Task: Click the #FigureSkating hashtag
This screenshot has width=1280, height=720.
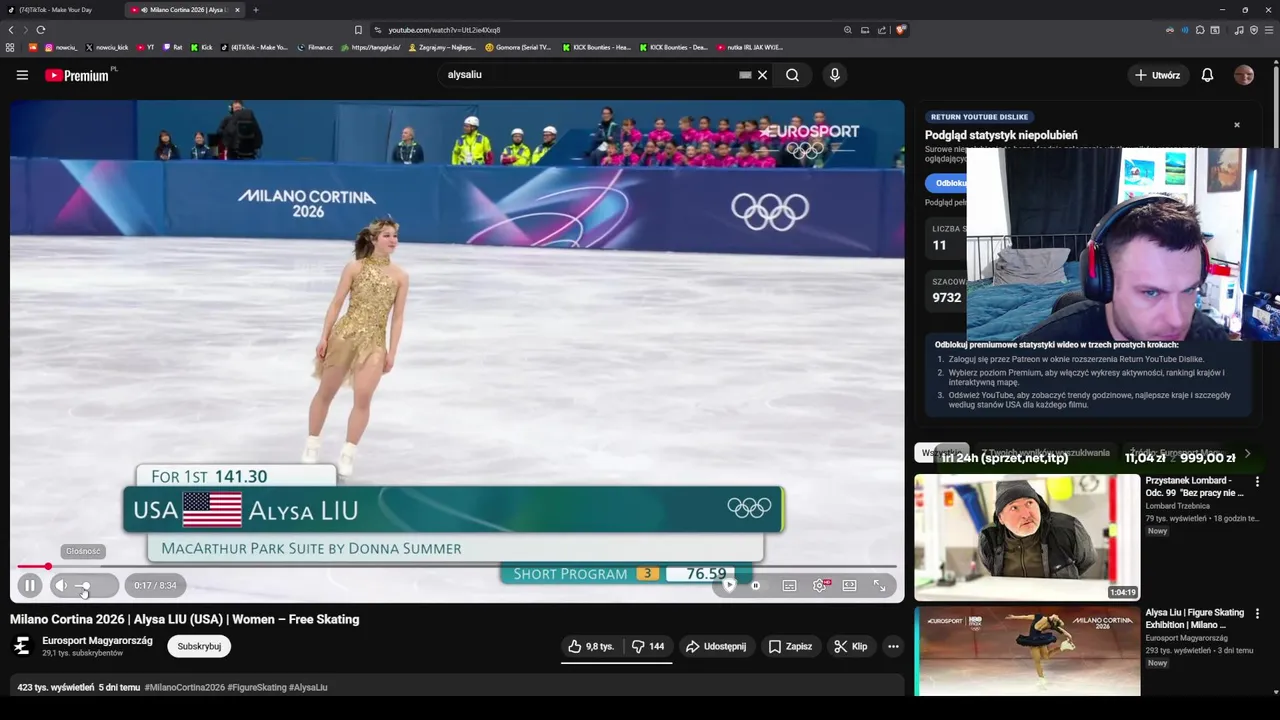Action: [257, 688]
